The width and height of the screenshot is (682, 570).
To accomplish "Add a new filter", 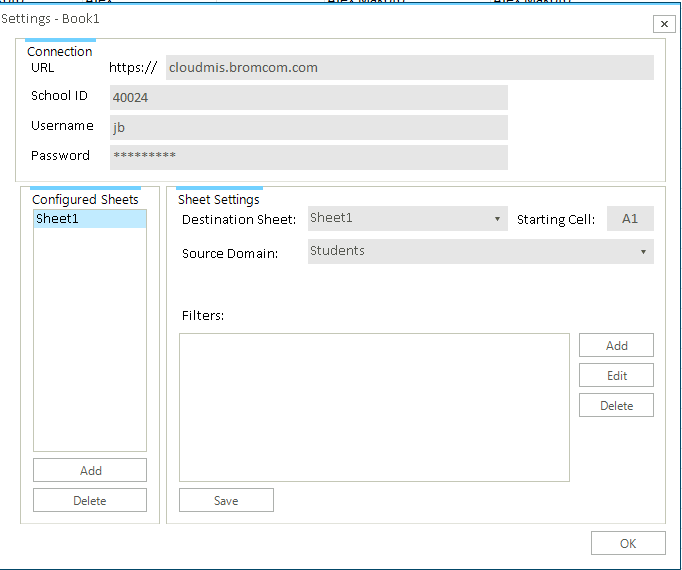I will (616, 345).
